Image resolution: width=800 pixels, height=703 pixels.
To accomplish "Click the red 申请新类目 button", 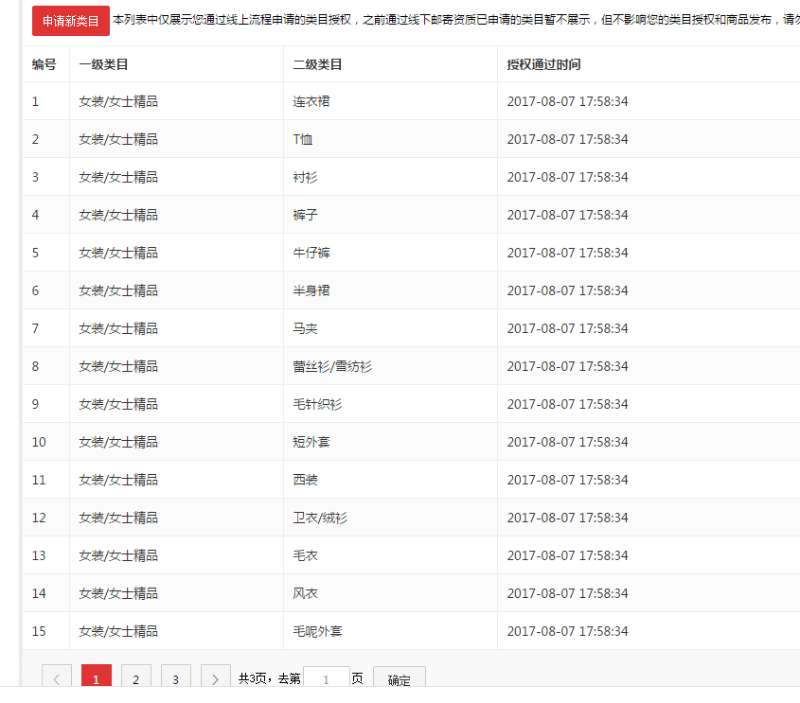I will point(70,21).
